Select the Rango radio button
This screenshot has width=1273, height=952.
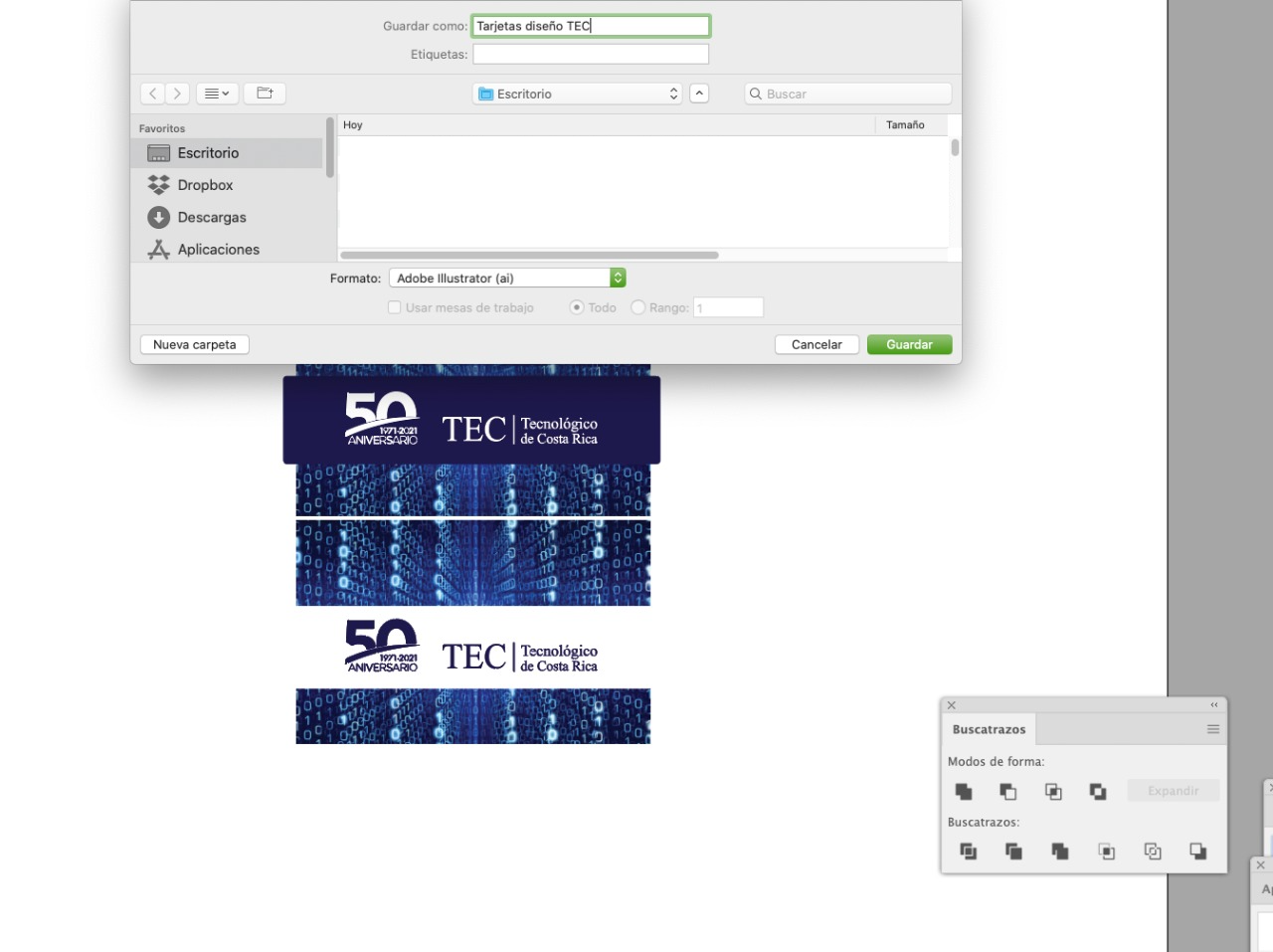(x=637, y=307)
